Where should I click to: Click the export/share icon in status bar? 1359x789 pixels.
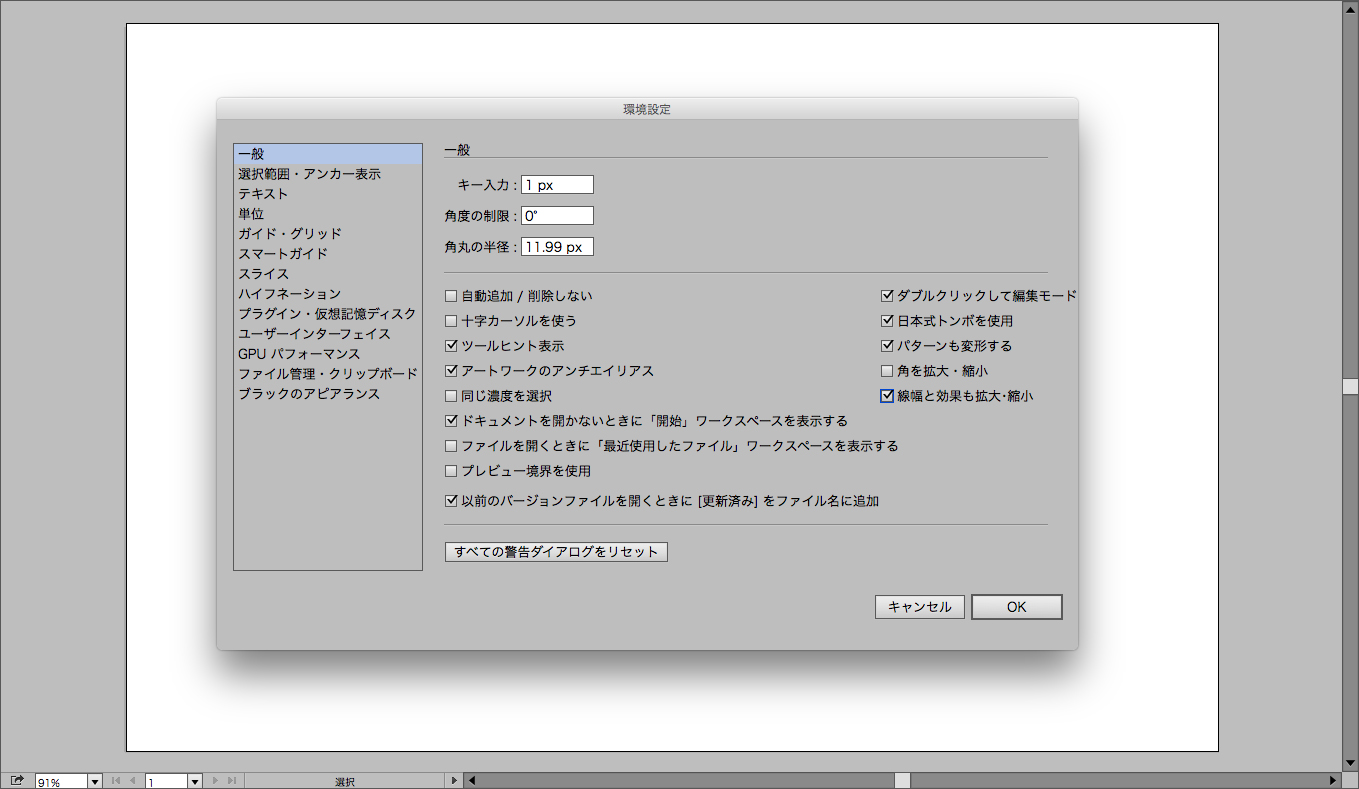point(17,781)
